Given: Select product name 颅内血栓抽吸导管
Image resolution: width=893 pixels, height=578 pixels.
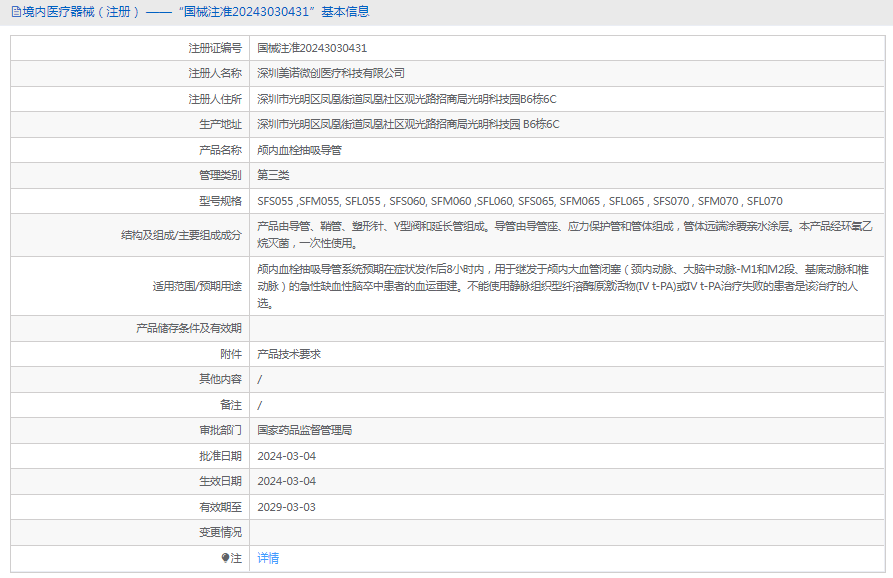Looking at the screenshot, I should coord(299,150).
